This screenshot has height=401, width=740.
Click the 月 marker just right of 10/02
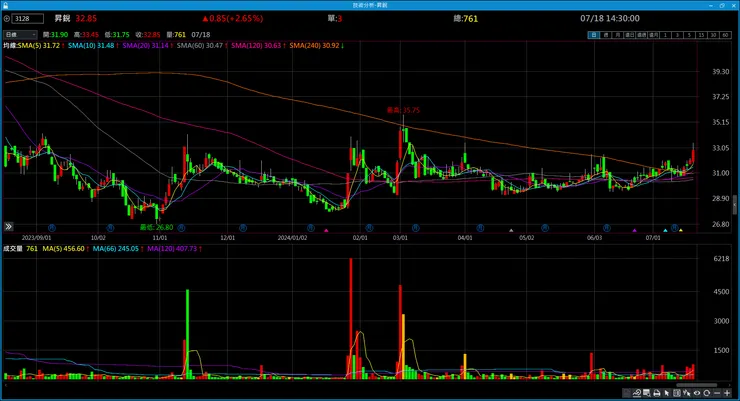point(110,228)
